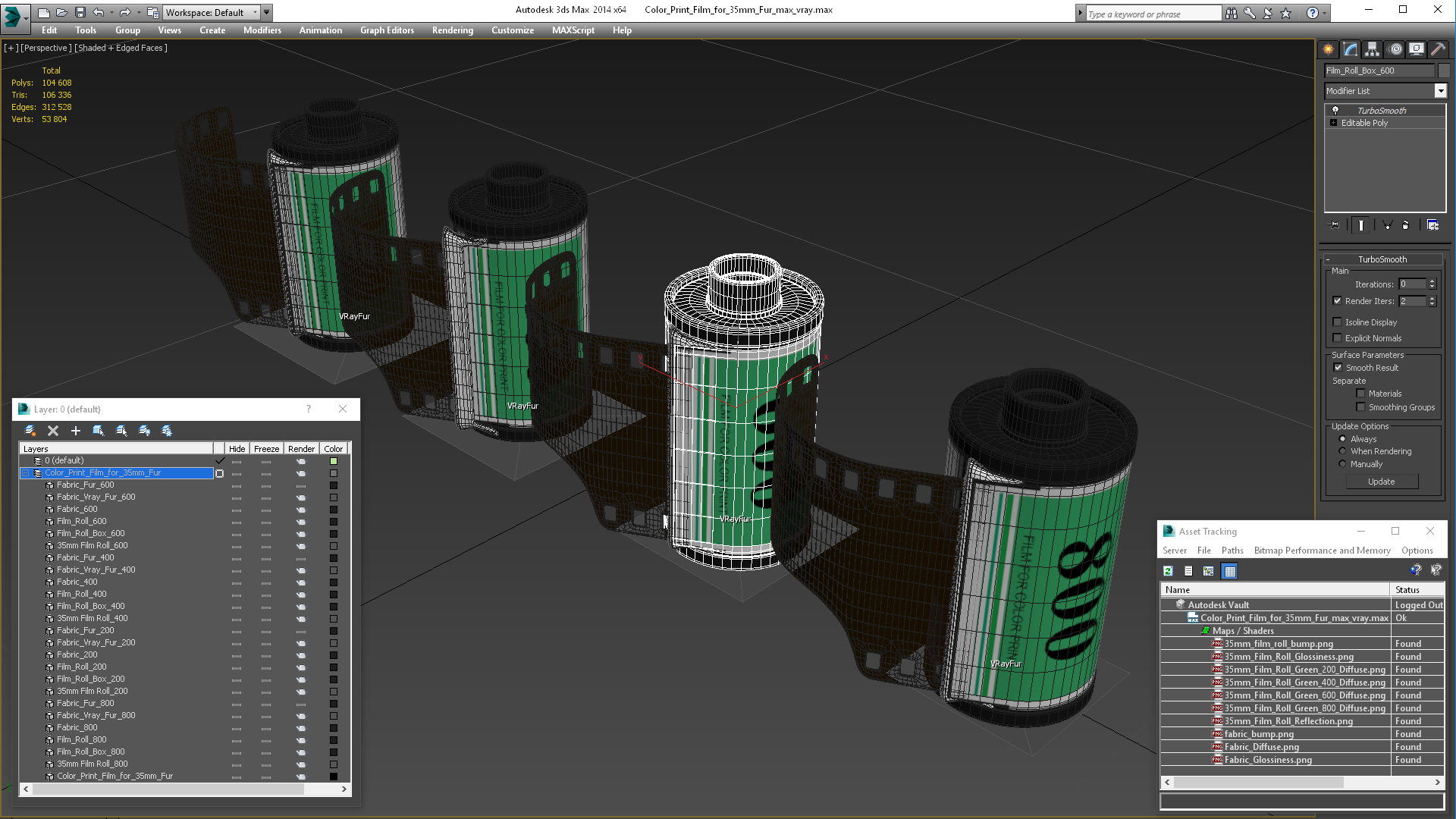
Task: Click the Status column header in Asset Tracking
Action: [1417, 590]
